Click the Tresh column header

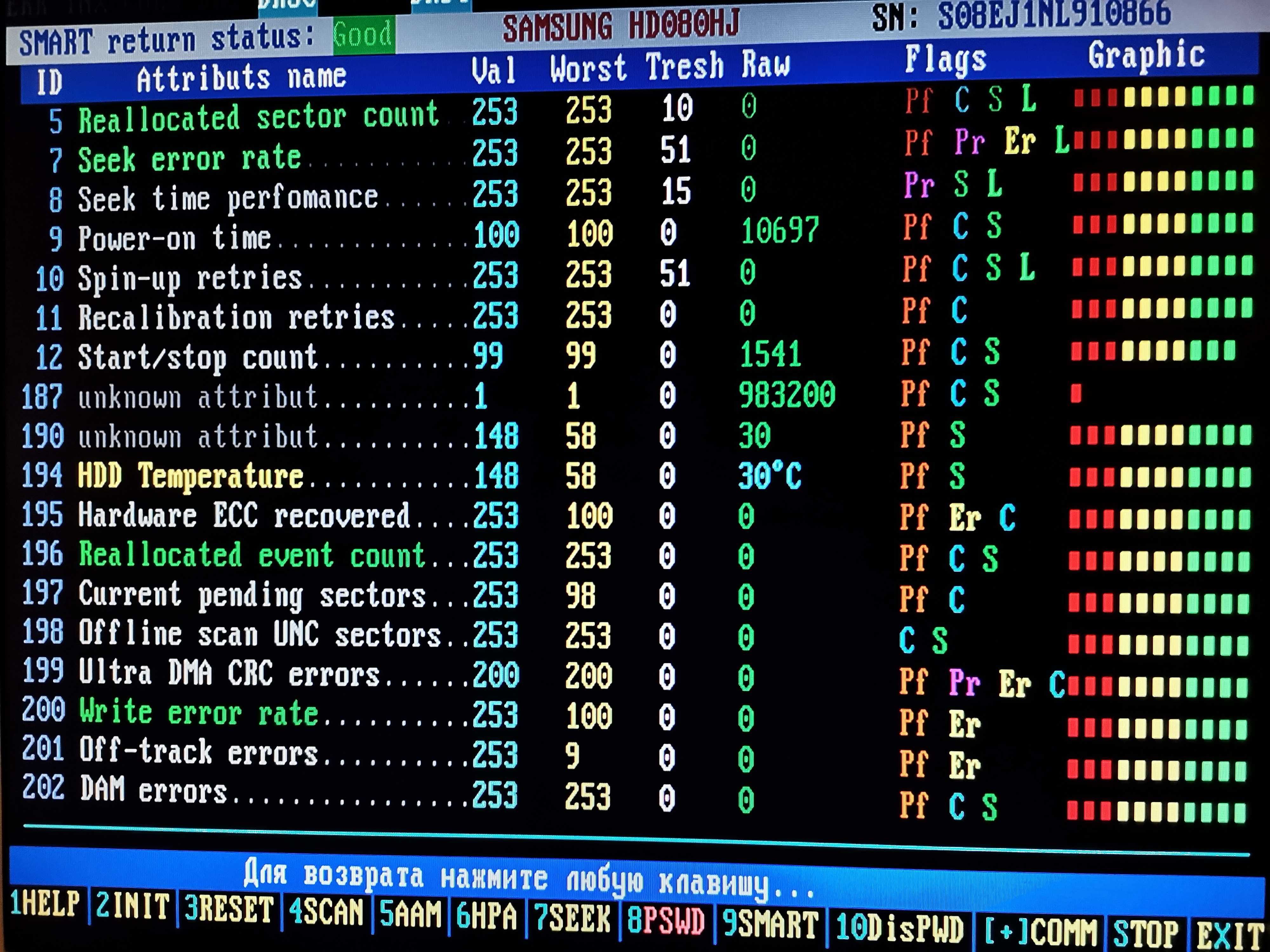[685, 66]
